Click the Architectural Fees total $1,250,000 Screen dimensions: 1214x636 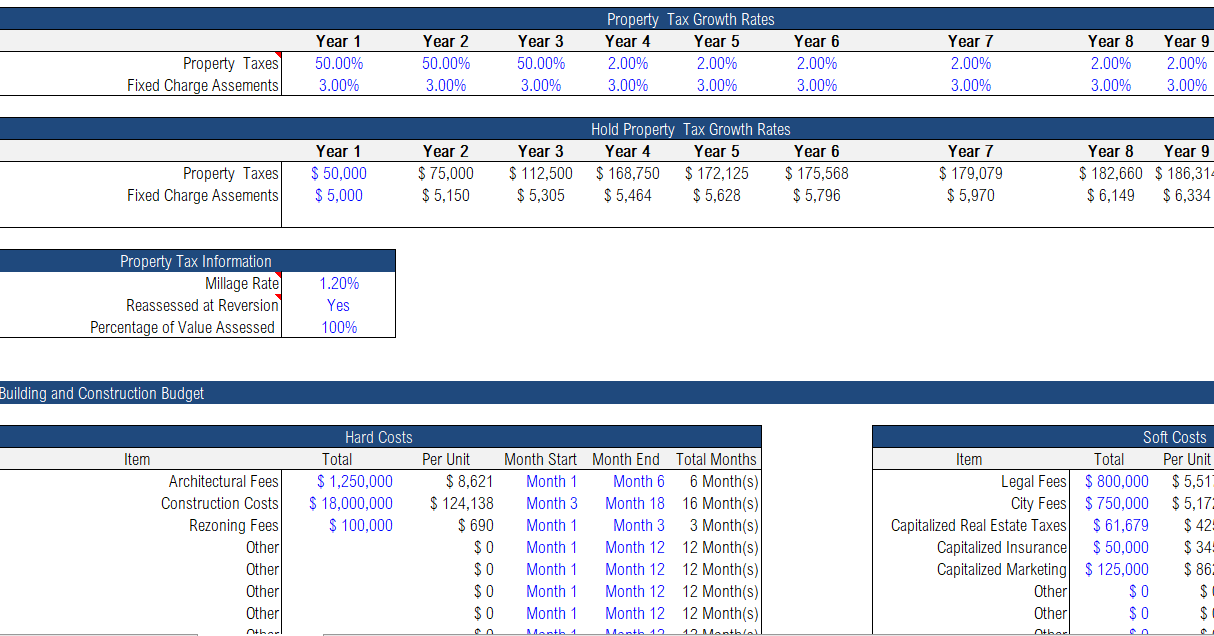coord(355,481)
